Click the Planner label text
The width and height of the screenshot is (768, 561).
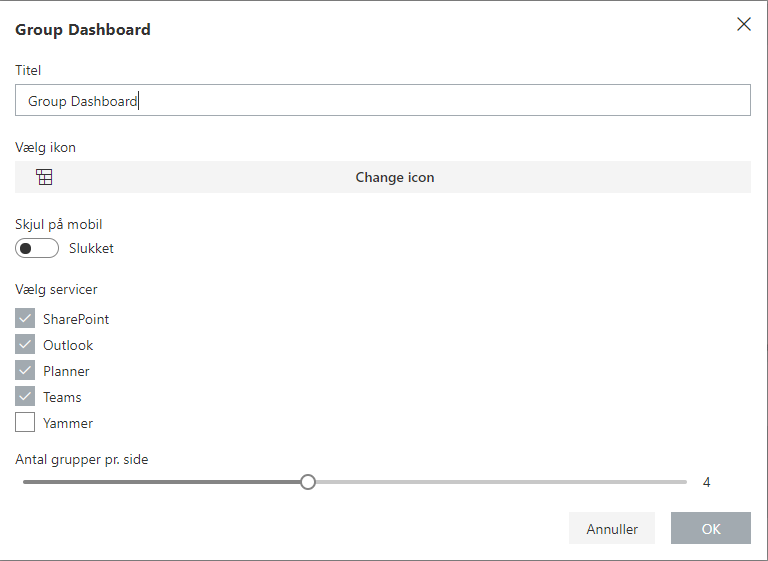click(x=66, y=371)
